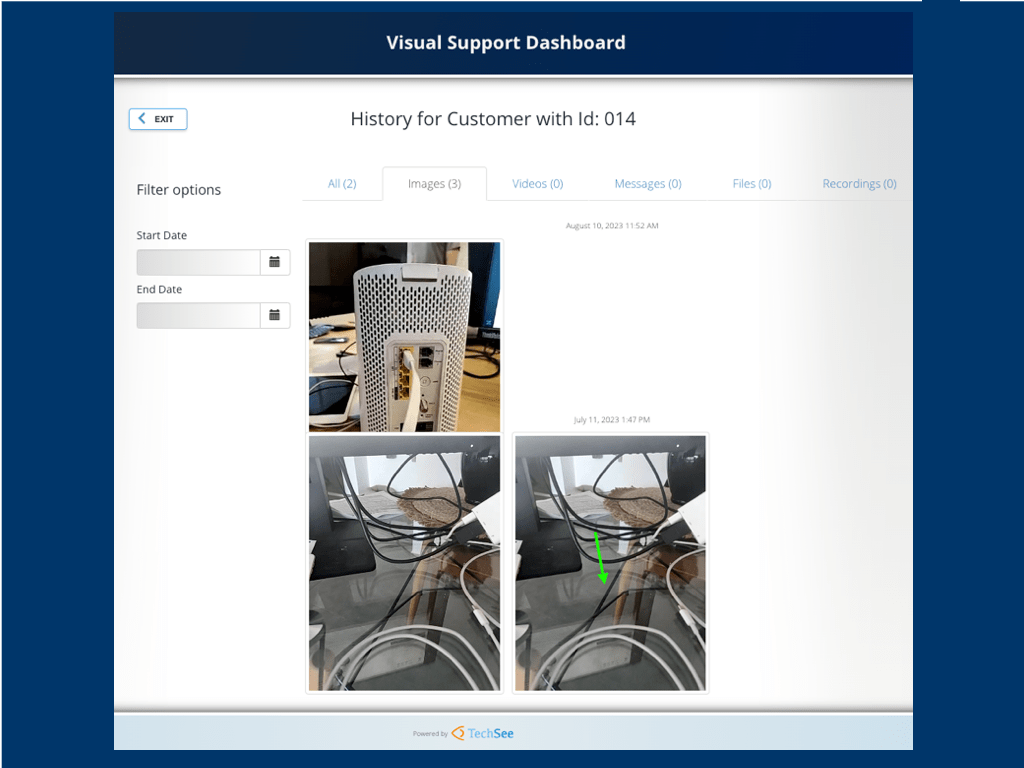The image size is (1024, 768).
Task: Open the white router photo thumbnail
Action: click(404, 336)
